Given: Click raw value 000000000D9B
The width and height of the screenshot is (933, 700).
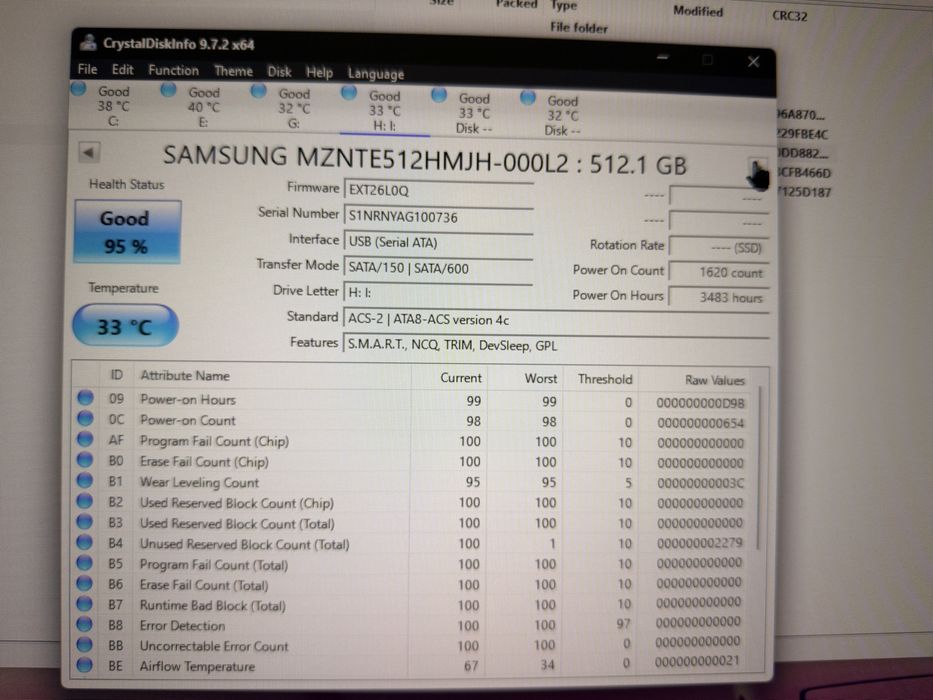Looking at the screenshot, I should (700, 403).
